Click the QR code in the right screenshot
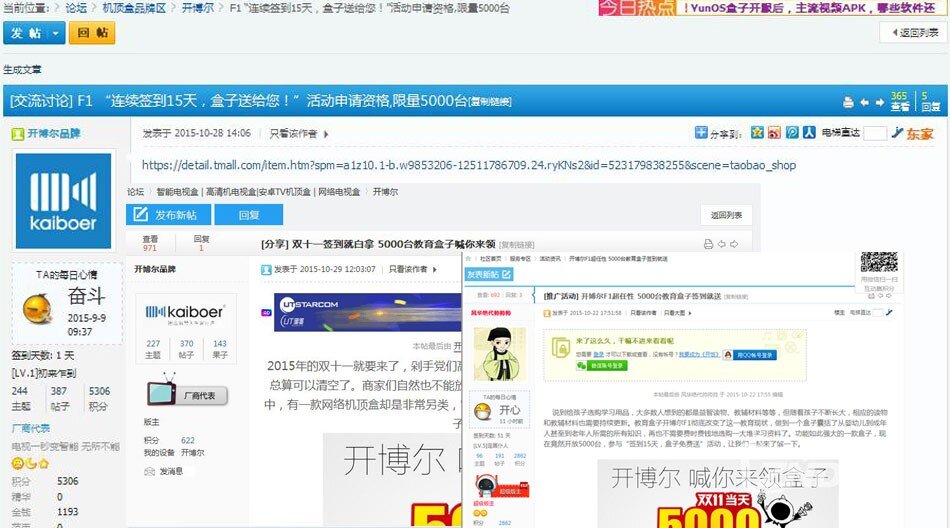The height and width of the screenshot is (528, 950). coord(879,262)
